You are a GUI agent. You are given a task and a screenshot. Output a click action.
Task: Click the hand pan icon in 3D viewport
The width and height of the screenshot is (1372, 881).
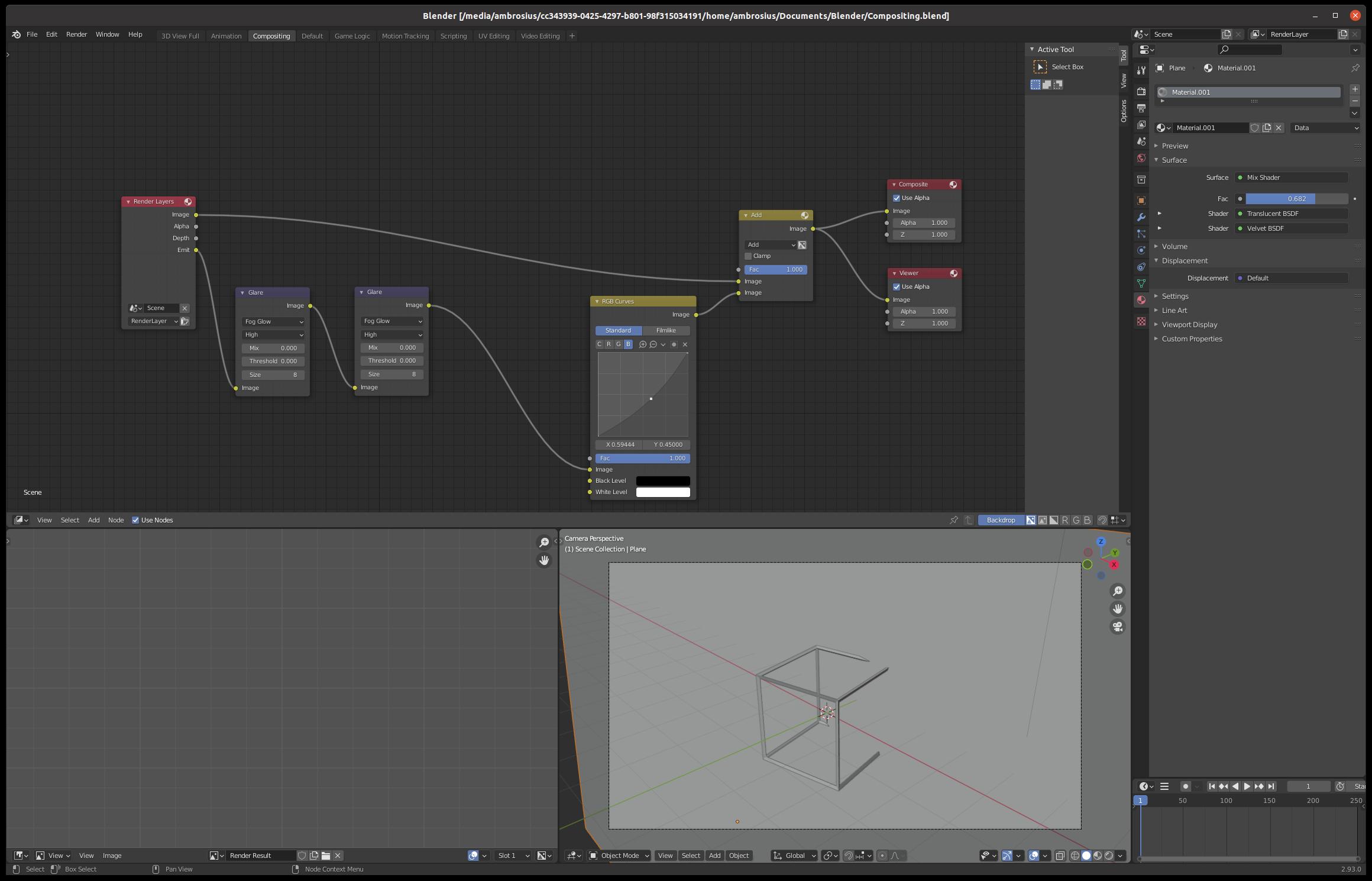click(1117, 609)
